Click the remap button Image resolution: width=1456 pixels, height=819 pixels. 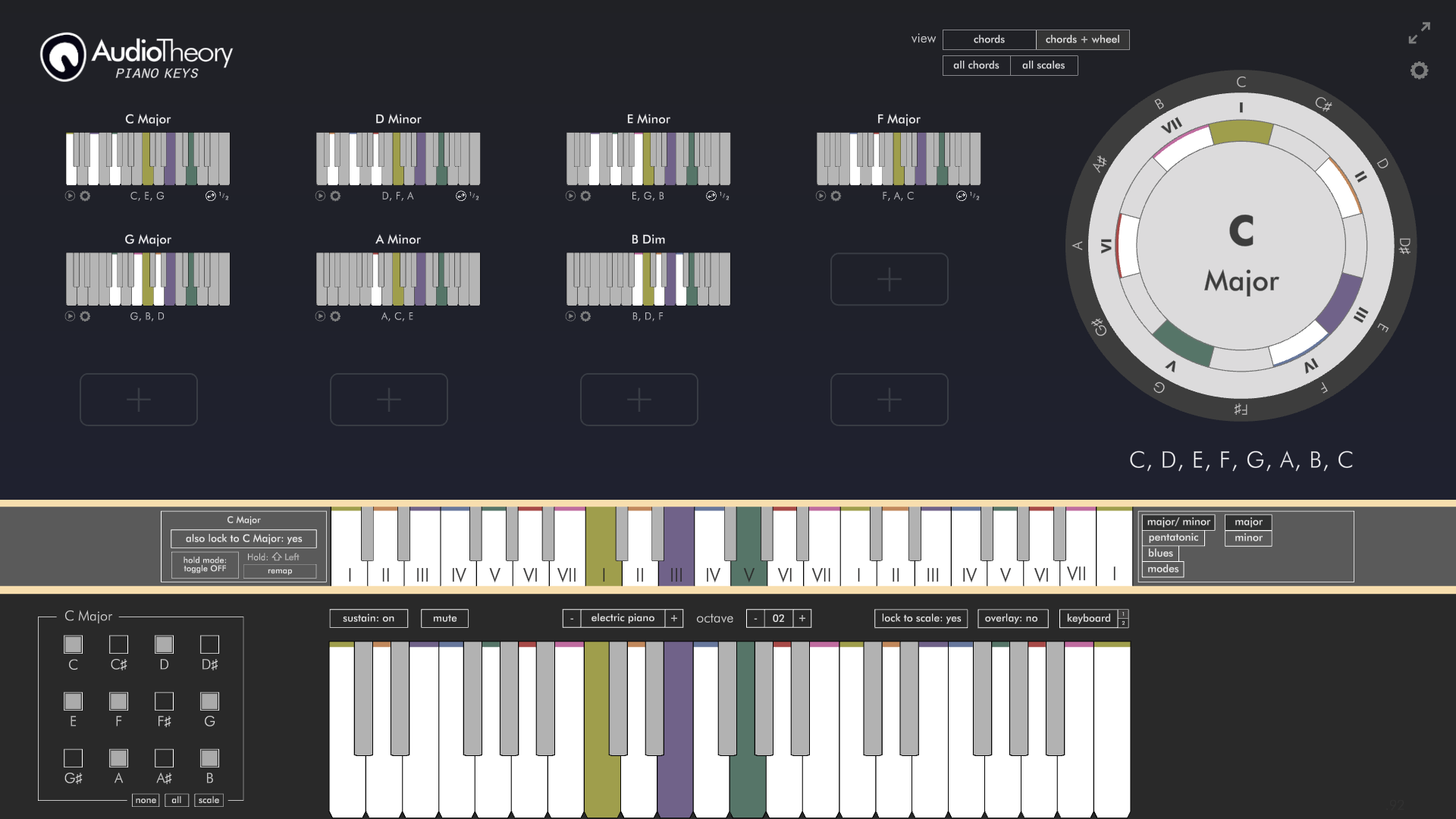click(280, 571)
